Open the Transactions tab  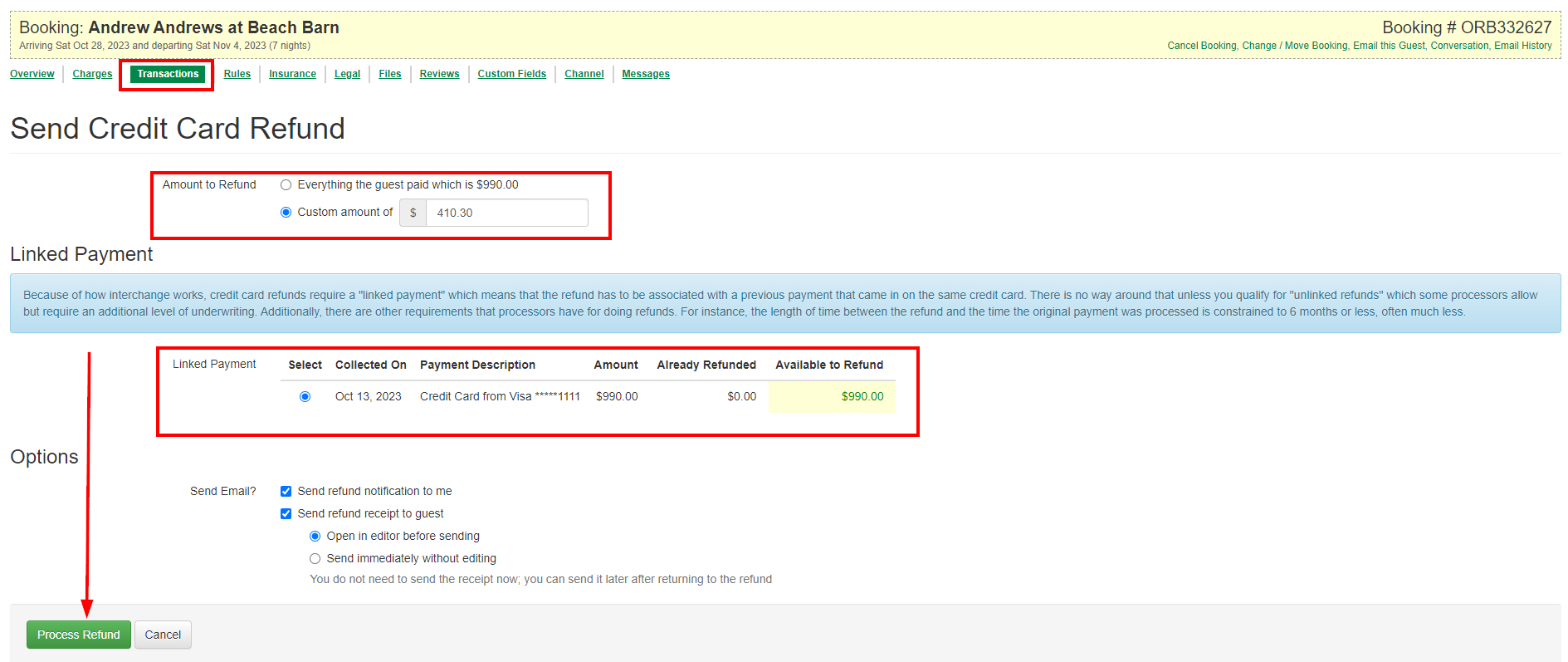pyautogui.click(x=168, y=74)
